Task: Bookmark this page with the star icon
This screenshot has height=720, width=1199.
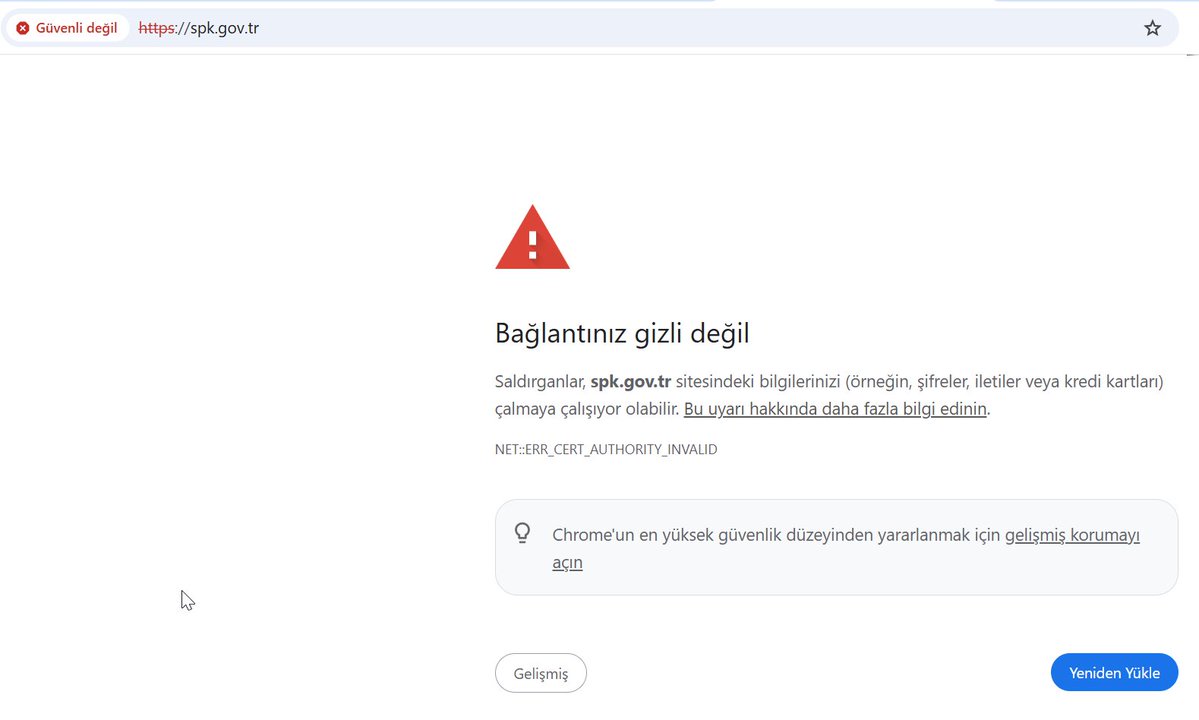Action: tap(1152, 28)
